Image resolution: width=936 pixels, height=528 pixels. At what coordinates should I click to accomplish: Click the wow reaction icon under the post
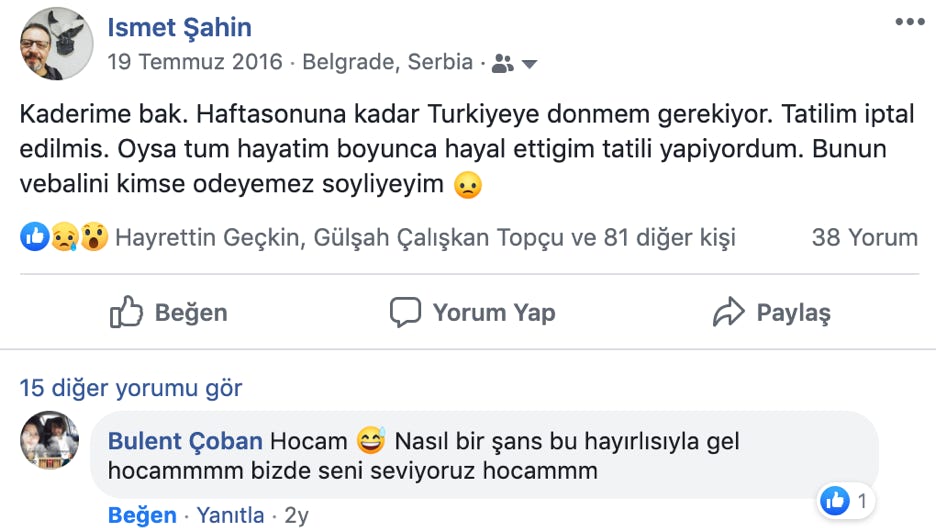(94, 238)
